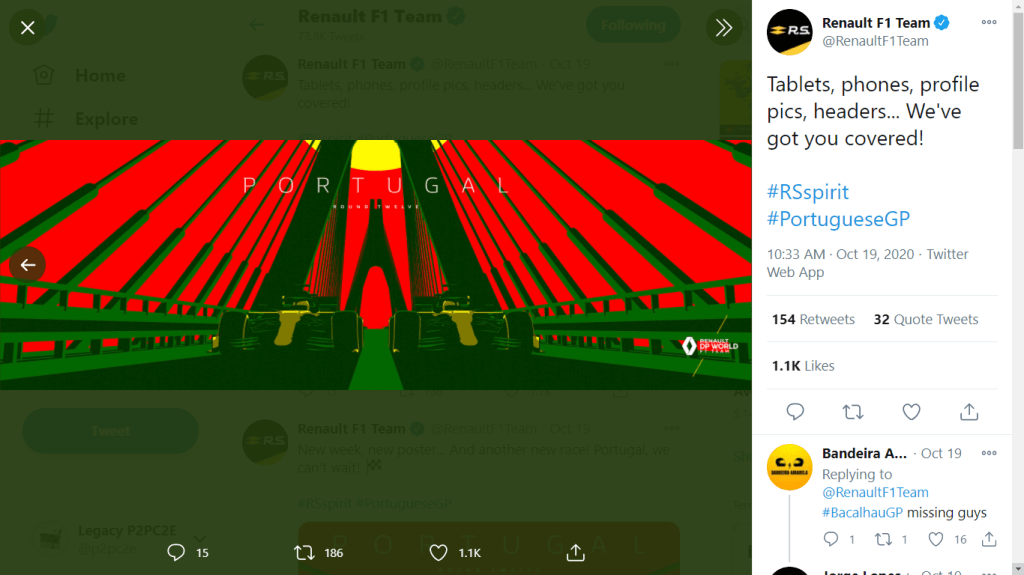Click the retweet icon in the tweet sidebar

(x=853, y=411)
